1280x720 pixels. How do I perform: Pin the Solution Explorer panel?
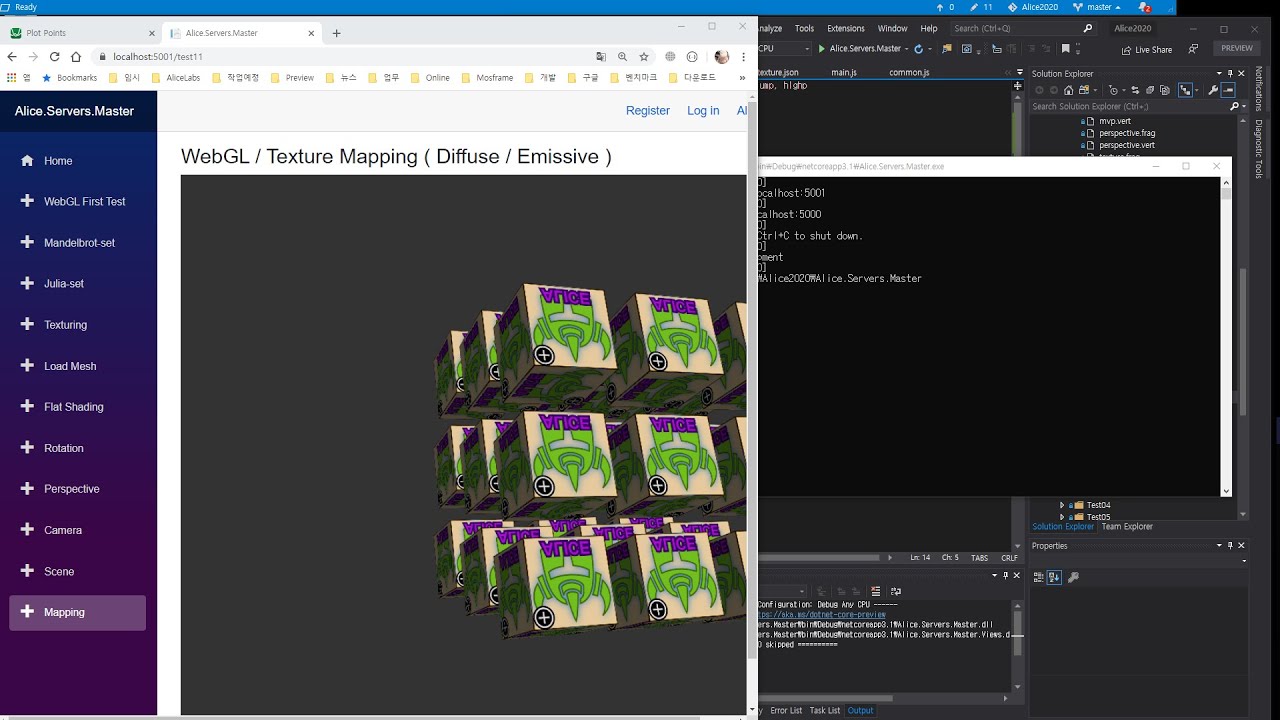[x=1230, y=73]
